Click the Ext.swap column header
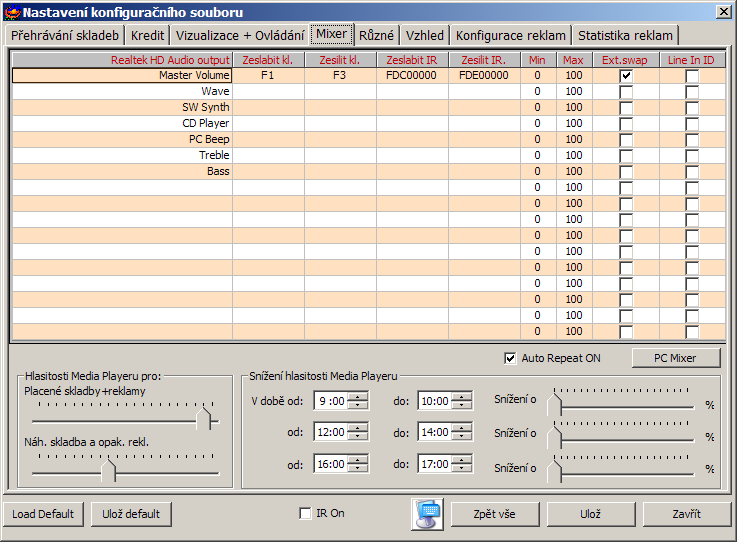This screenshot has height=542, width=737. click(x=626, y=60)
